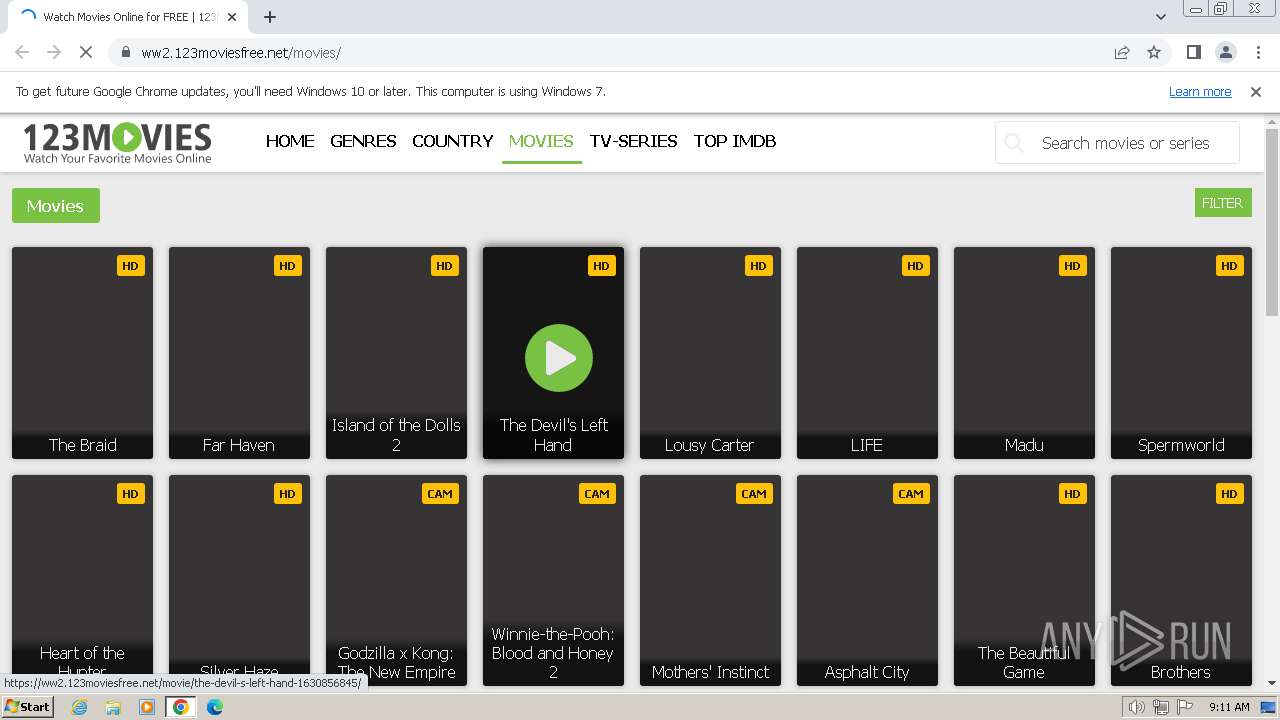Switch to Chrome in taskbar
The height and width of the screenshot is (720, 1280).
pos(181,707)
